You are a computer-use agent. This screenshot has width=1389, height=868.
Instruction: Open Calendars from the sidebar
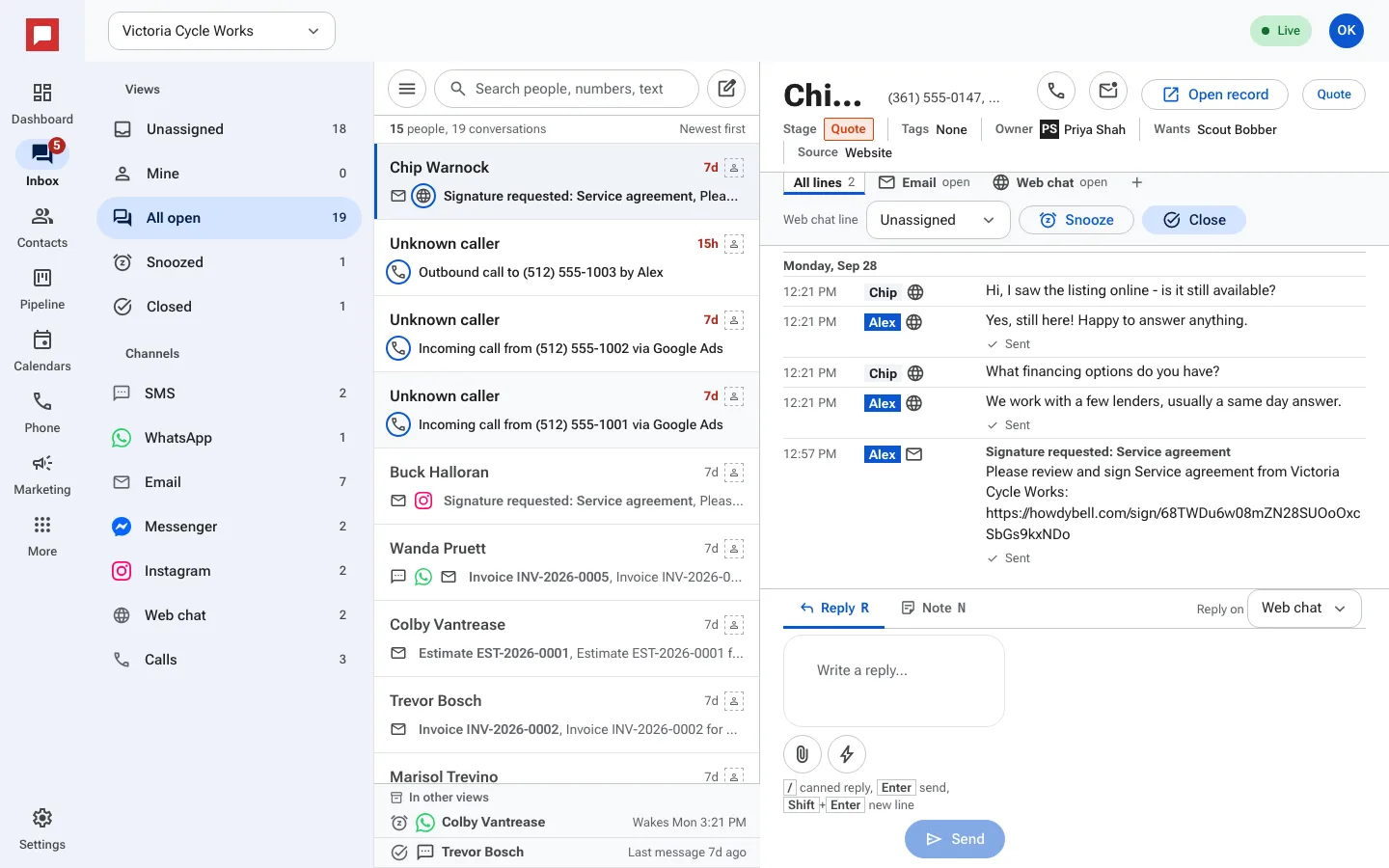click(42, 351)
